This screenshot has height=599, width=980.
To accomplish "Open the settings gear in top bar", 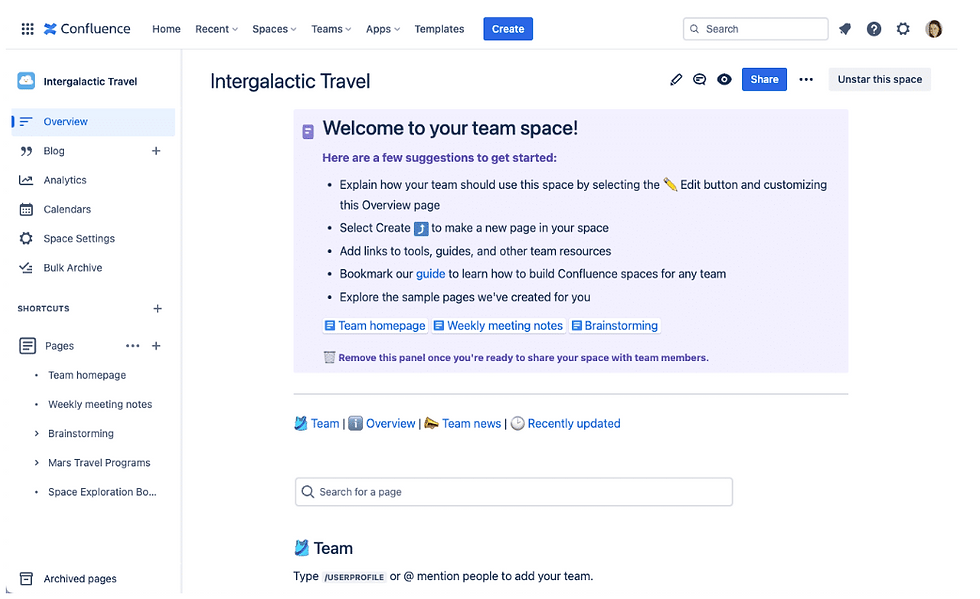I will (x=902, y=29).
